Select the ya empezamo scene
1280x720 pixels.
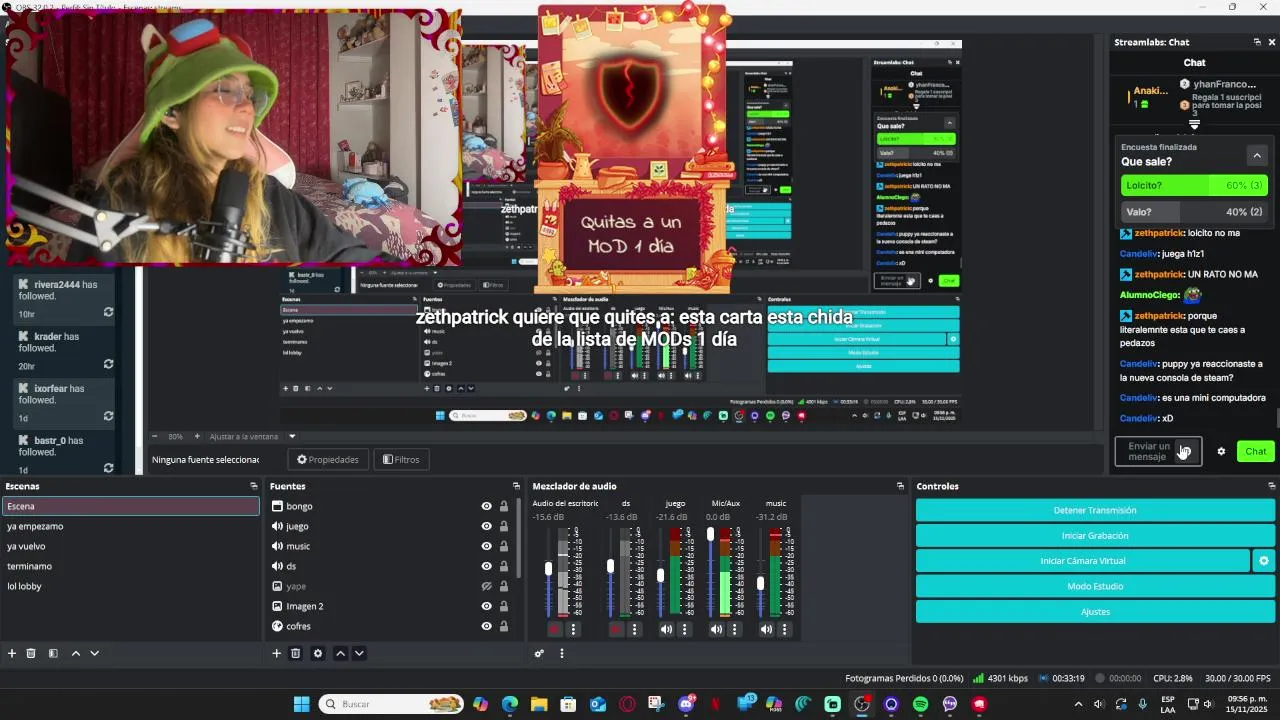tap(130, 526)
